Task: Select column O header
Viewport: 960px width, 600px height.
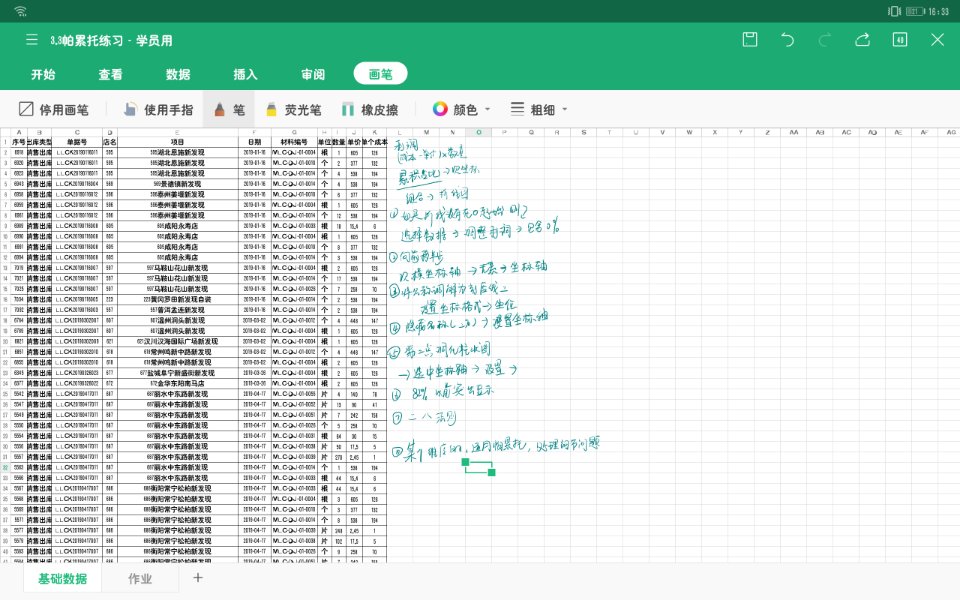Action: (478, 132)
